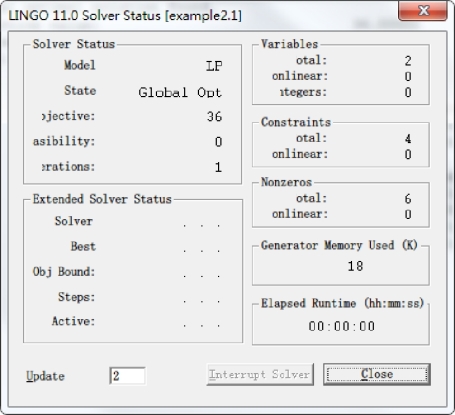The image size is (455, 415).
Task: Click the objective value 36
Action: [214, 117]
